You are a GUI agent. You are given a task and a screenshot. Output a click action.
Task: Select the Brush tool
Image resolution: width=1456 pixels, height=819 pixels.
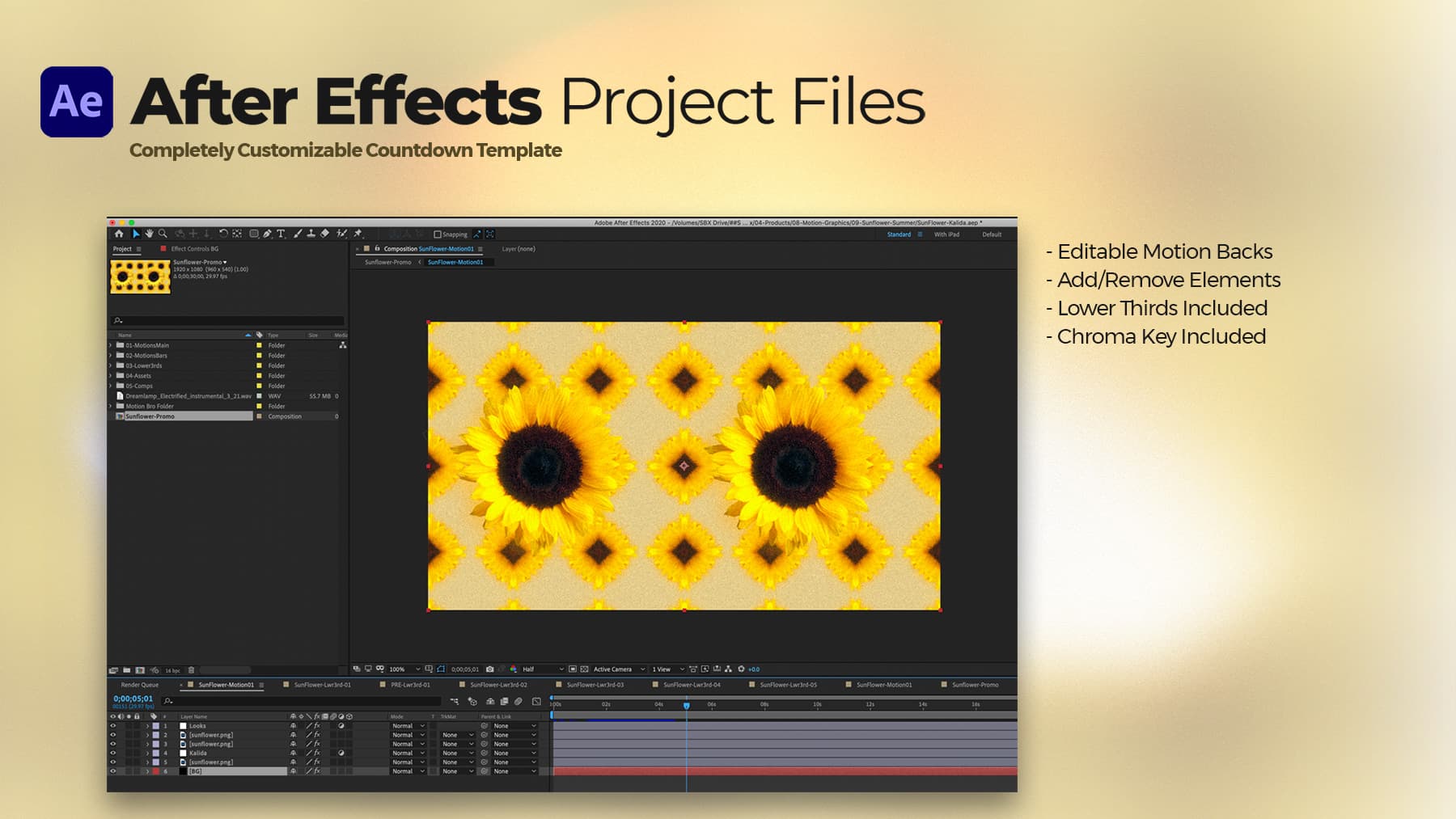(298, 234)
